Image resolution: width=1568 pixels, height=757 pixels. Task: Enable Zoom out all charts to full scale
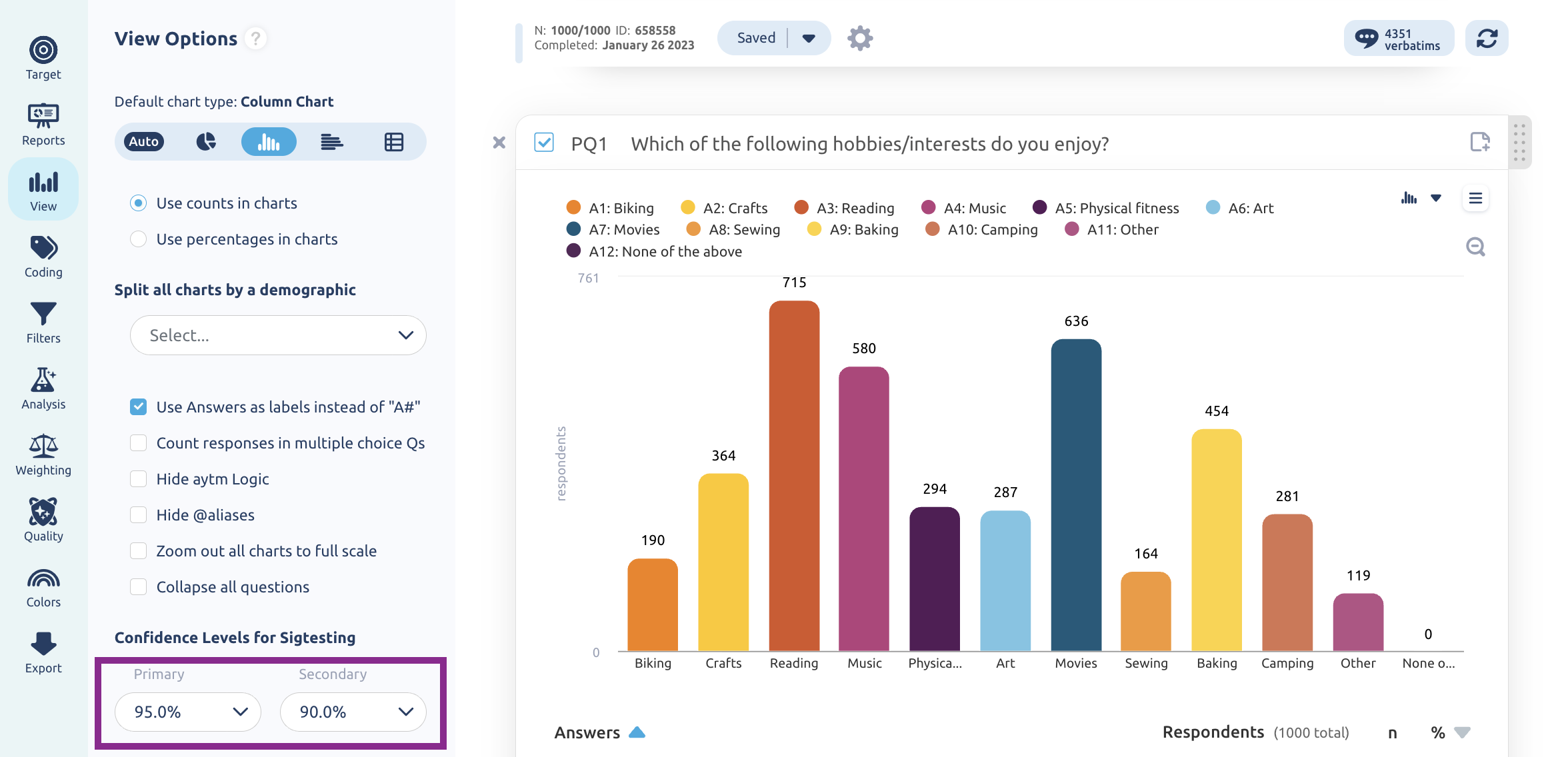pyautogui.click(x=138, y=550)
